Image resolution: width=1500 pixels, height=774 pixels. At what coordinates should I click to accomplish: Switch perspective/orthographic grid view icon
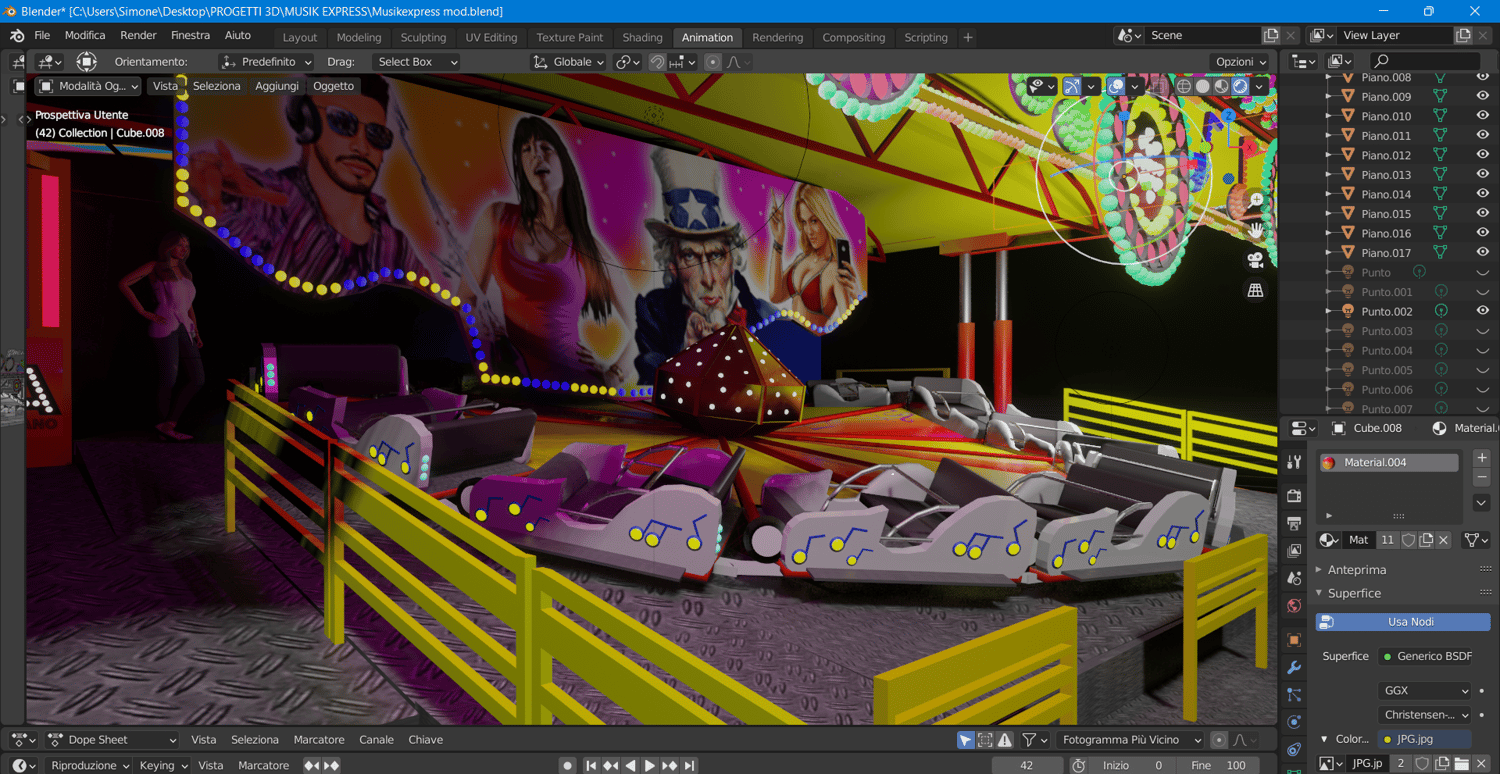point(1256,291)
